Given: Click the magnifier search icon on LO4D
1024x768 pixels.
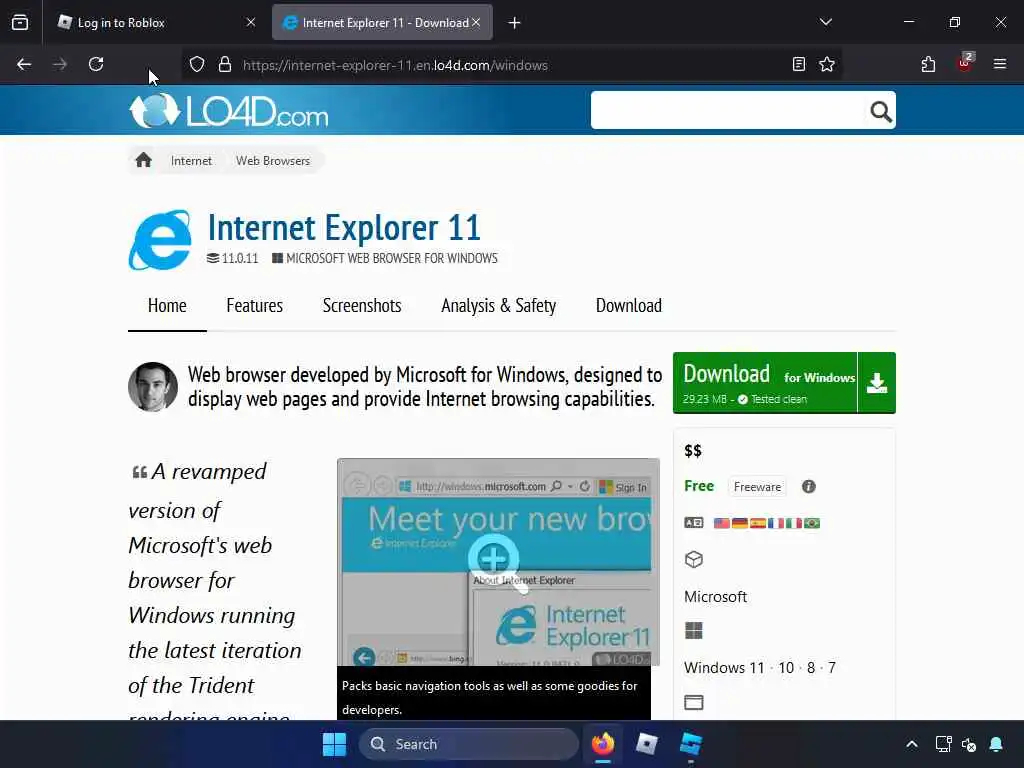Looking at the screenshot, I should 880,111.
